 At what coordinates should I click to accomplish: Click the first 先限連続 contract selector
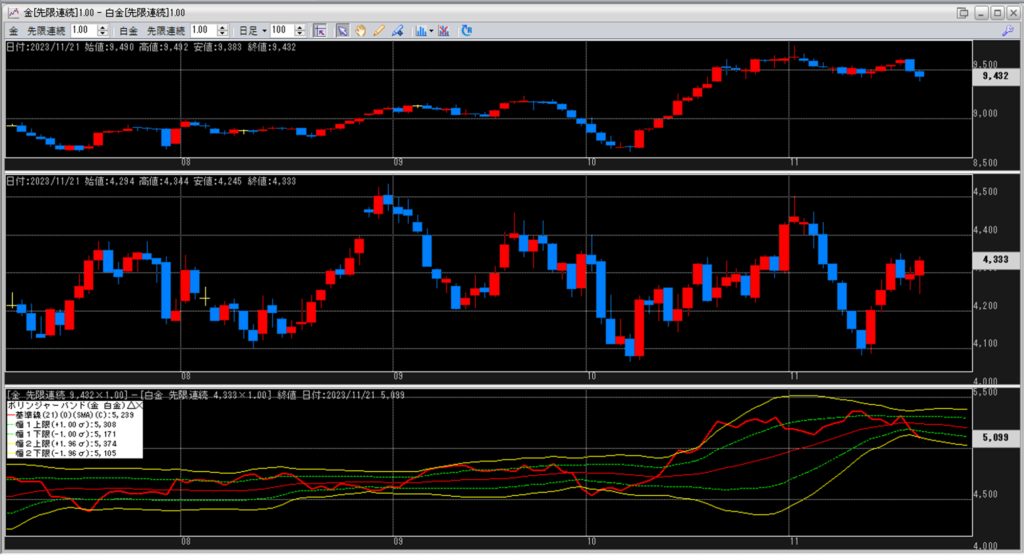pos(46,31)
